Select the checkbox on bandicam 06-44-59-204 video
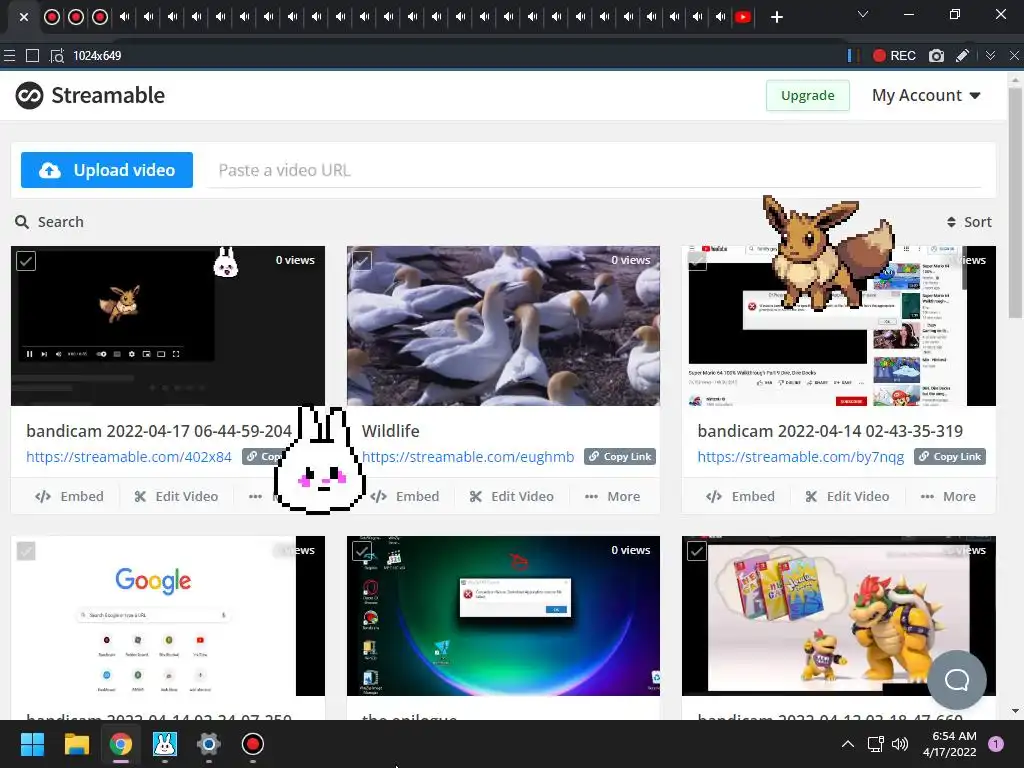Image resolution: width=1024 pixels, height=768 pixels. click(26, 261)
